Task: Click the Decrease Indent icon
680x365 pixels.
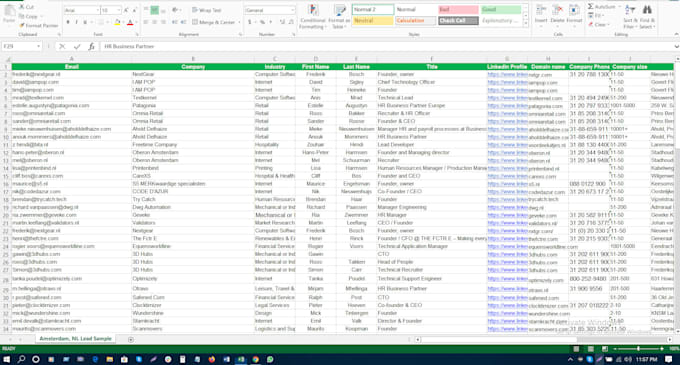Action: tap(174, 22)
